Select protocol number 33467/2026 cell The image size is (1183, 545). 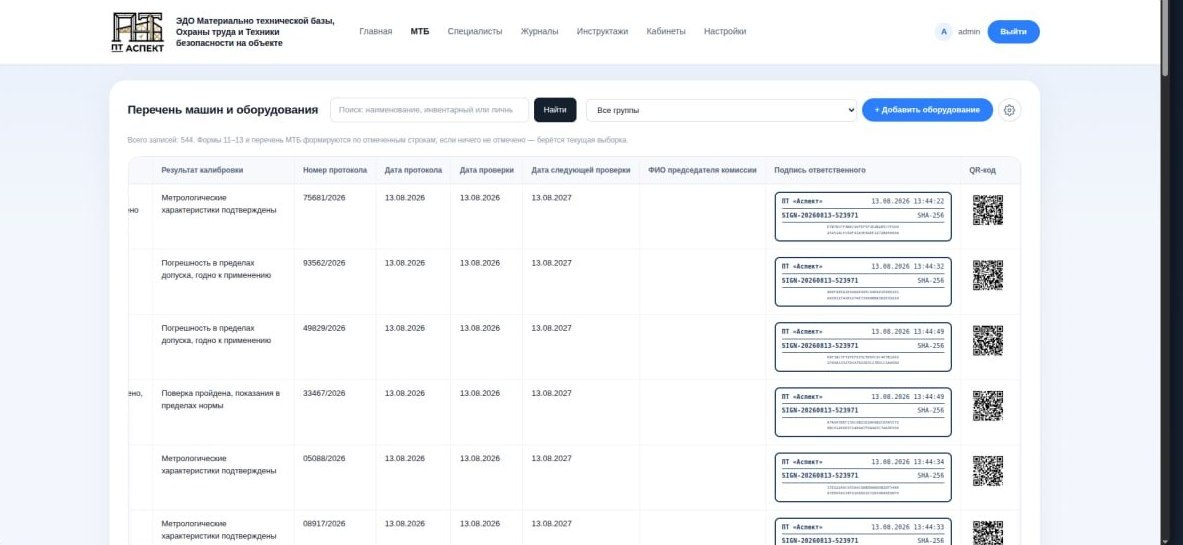[324, 393]
